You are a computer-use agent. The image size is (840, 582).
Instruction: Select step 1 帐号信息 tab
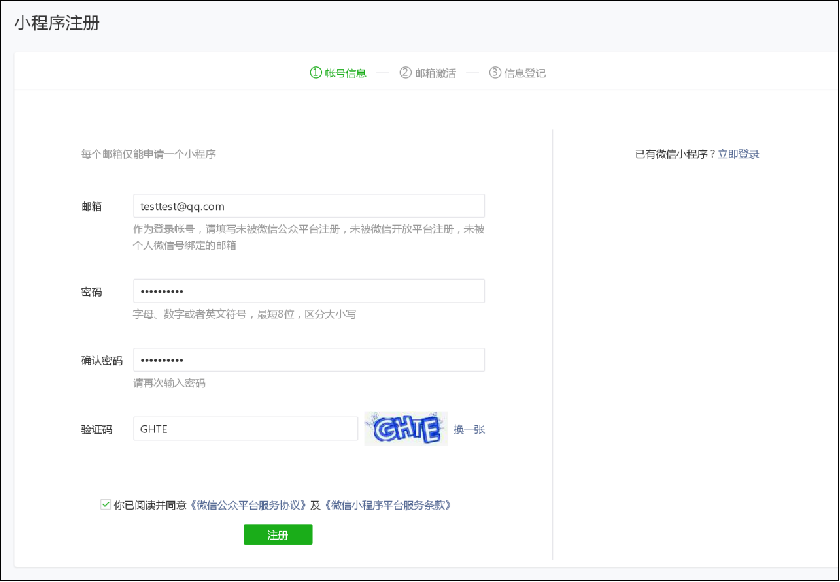point(338,73)
